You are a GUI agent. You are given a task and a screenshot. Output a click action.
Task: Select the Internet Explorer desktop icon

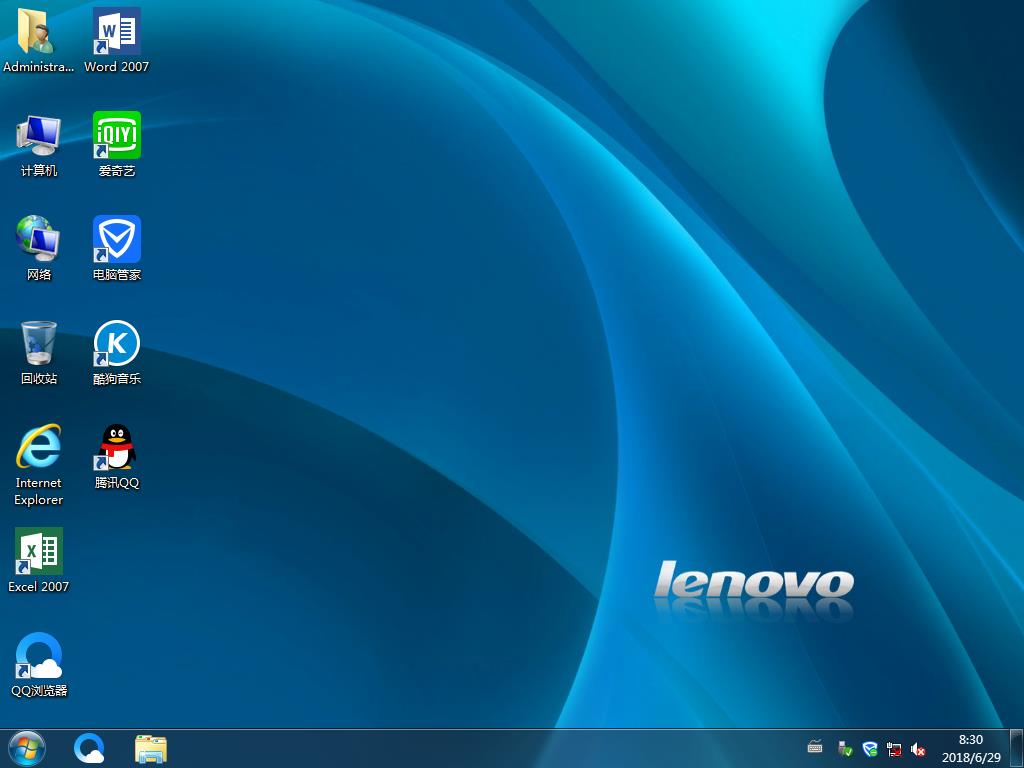pos(39,465)
